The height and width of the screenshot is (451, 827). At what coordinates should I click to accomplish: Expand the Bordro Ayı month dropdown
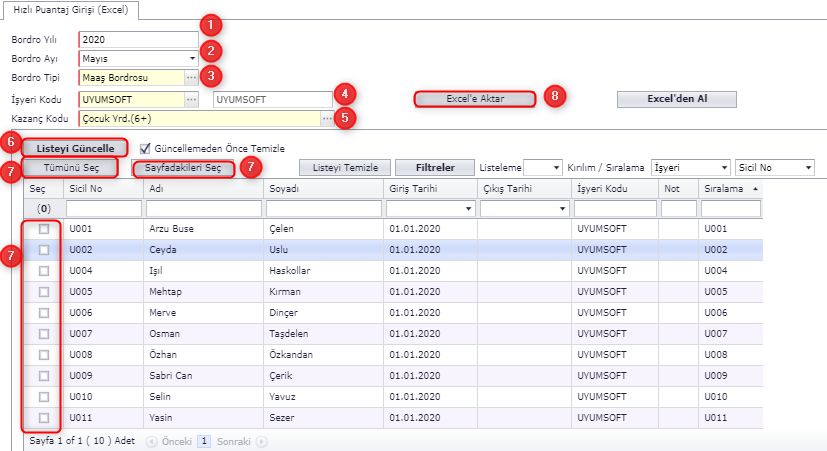[191, 59]
